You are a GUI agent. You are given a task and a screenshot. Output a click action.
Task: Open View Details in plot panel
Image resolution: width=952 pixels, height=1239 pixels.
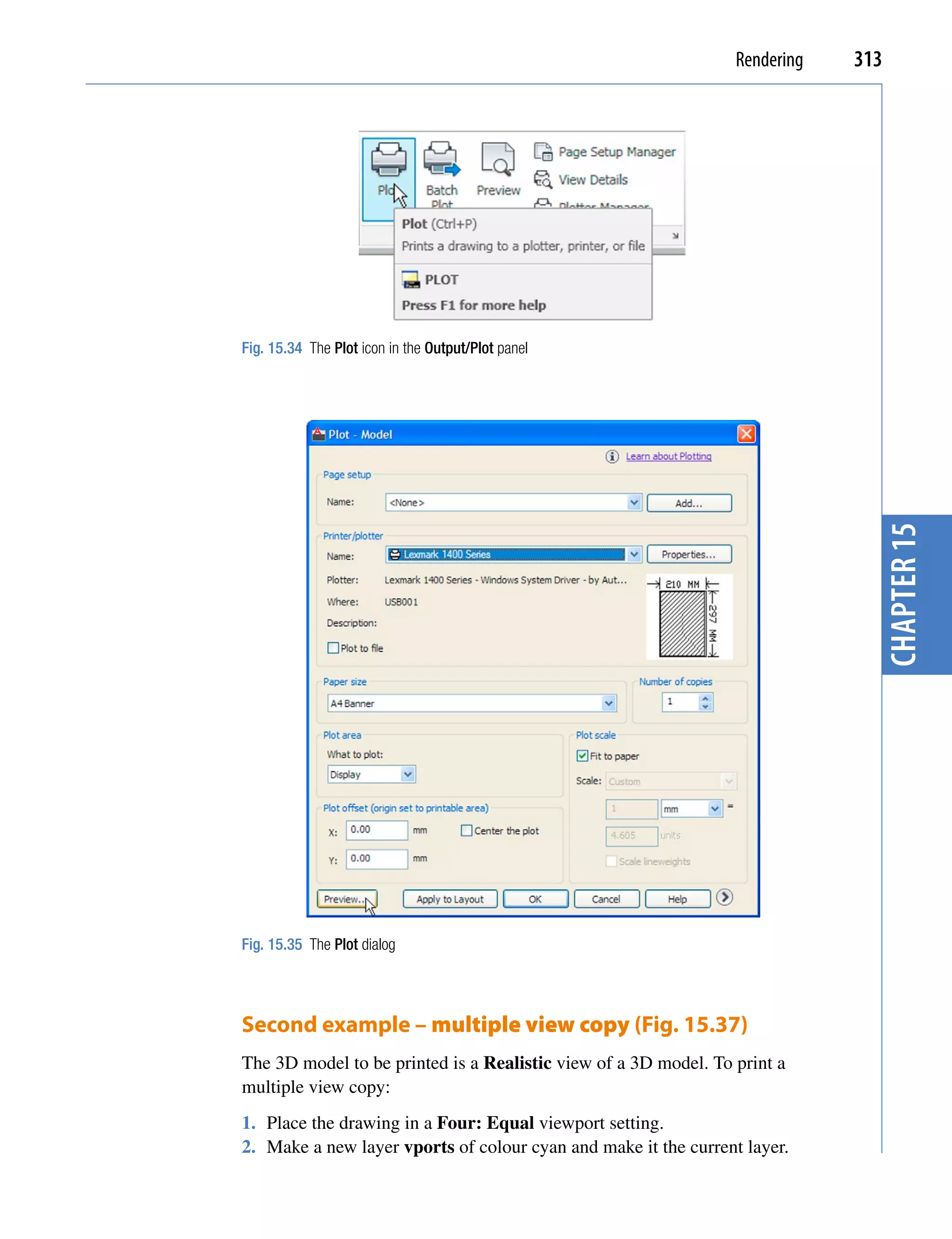(581, 179)
